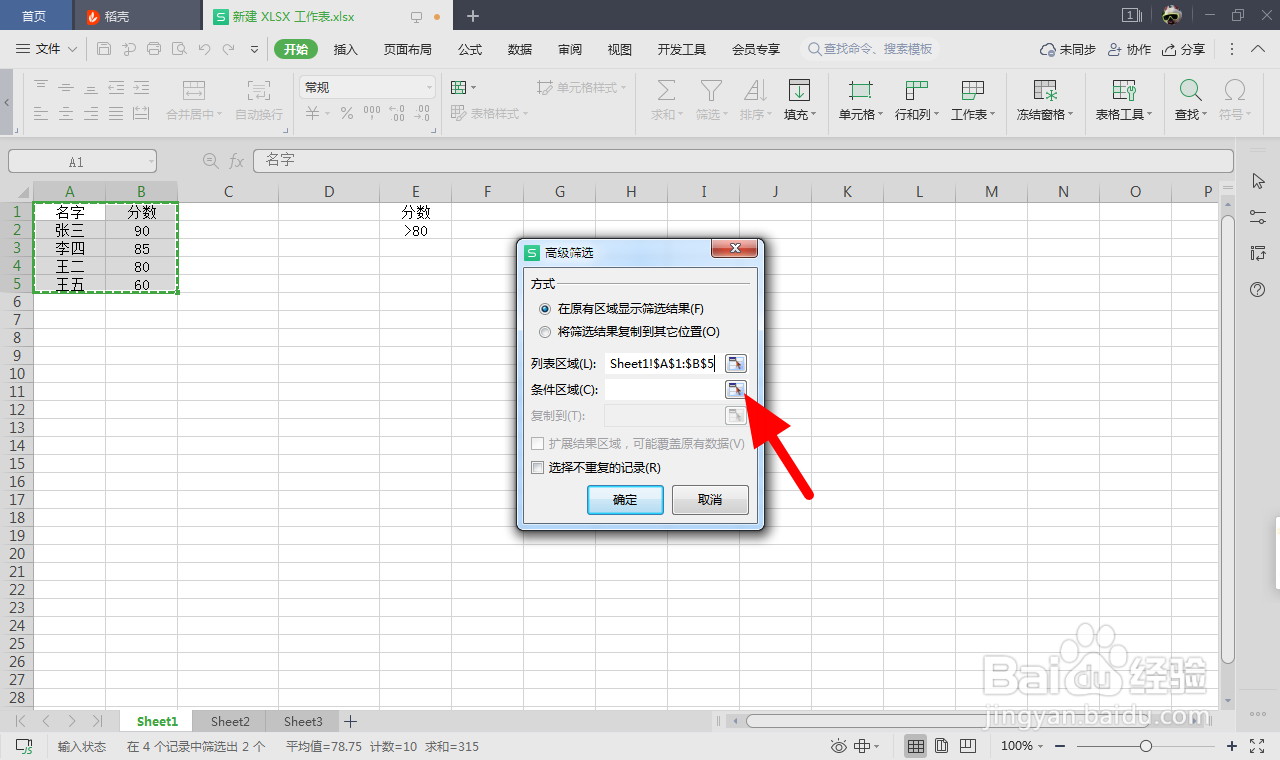Click the add new sheet plus icon
The width and height of the screenshot is (1280, 760).
(351, 721)
